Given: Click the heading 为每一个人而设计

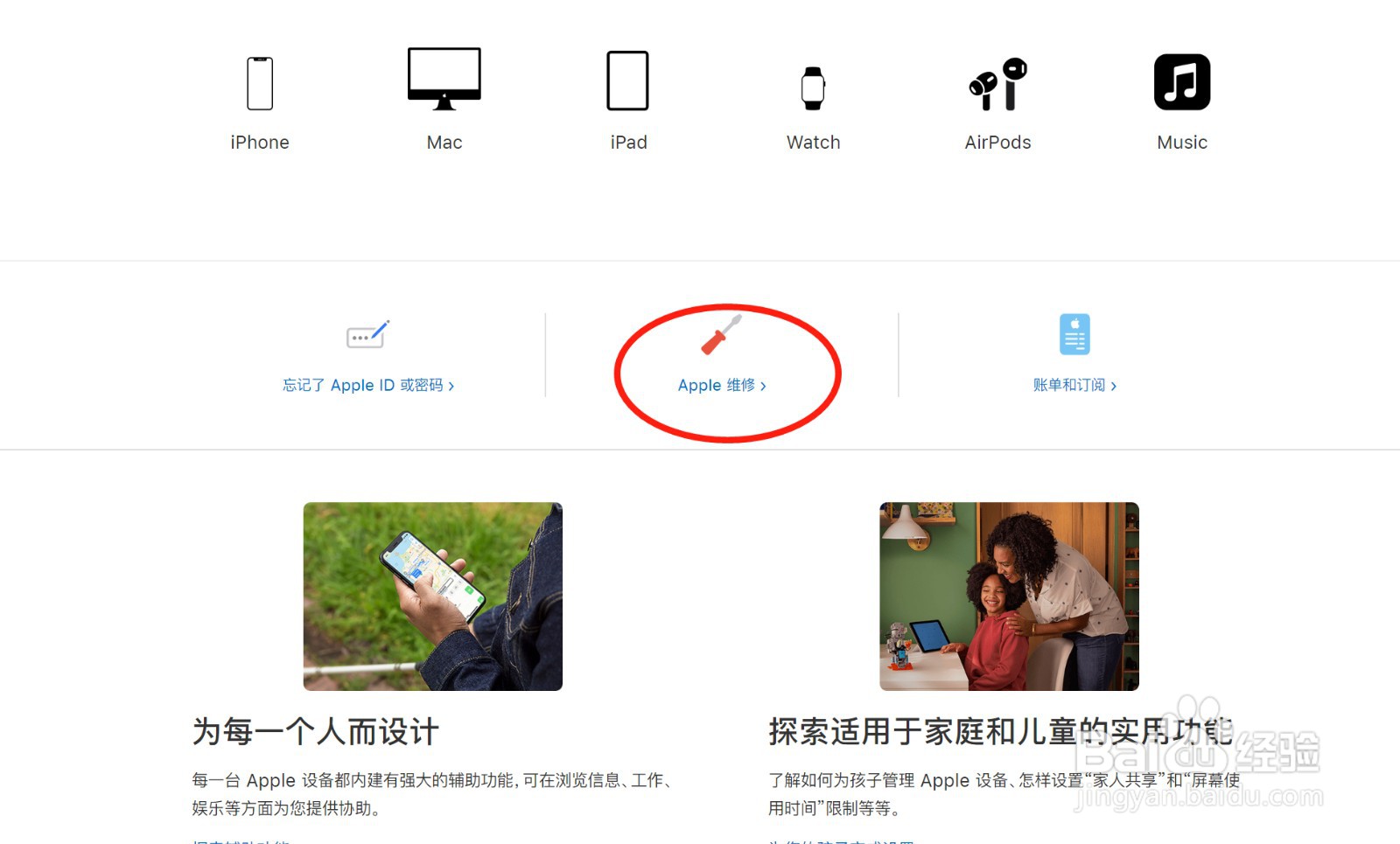Looking at the screenshot, I should tap(316, 731).
